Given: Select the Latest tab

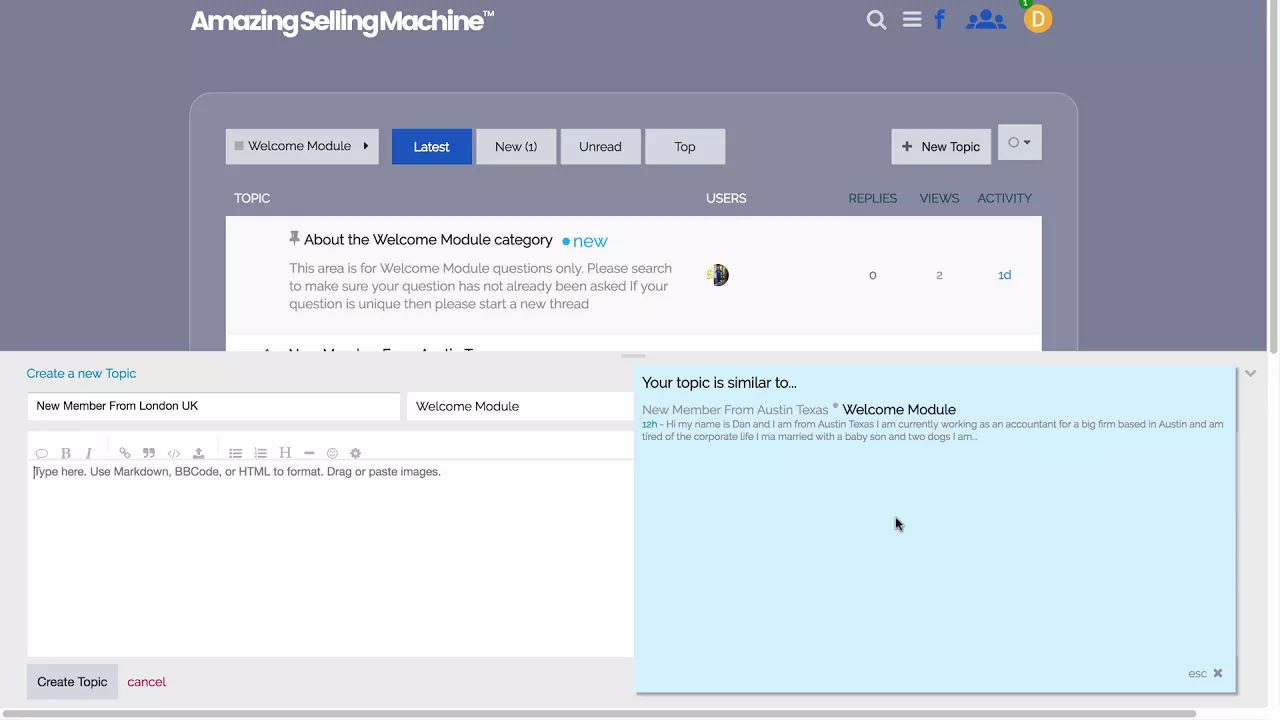Looking at the screenshot, I should [432, 146].
